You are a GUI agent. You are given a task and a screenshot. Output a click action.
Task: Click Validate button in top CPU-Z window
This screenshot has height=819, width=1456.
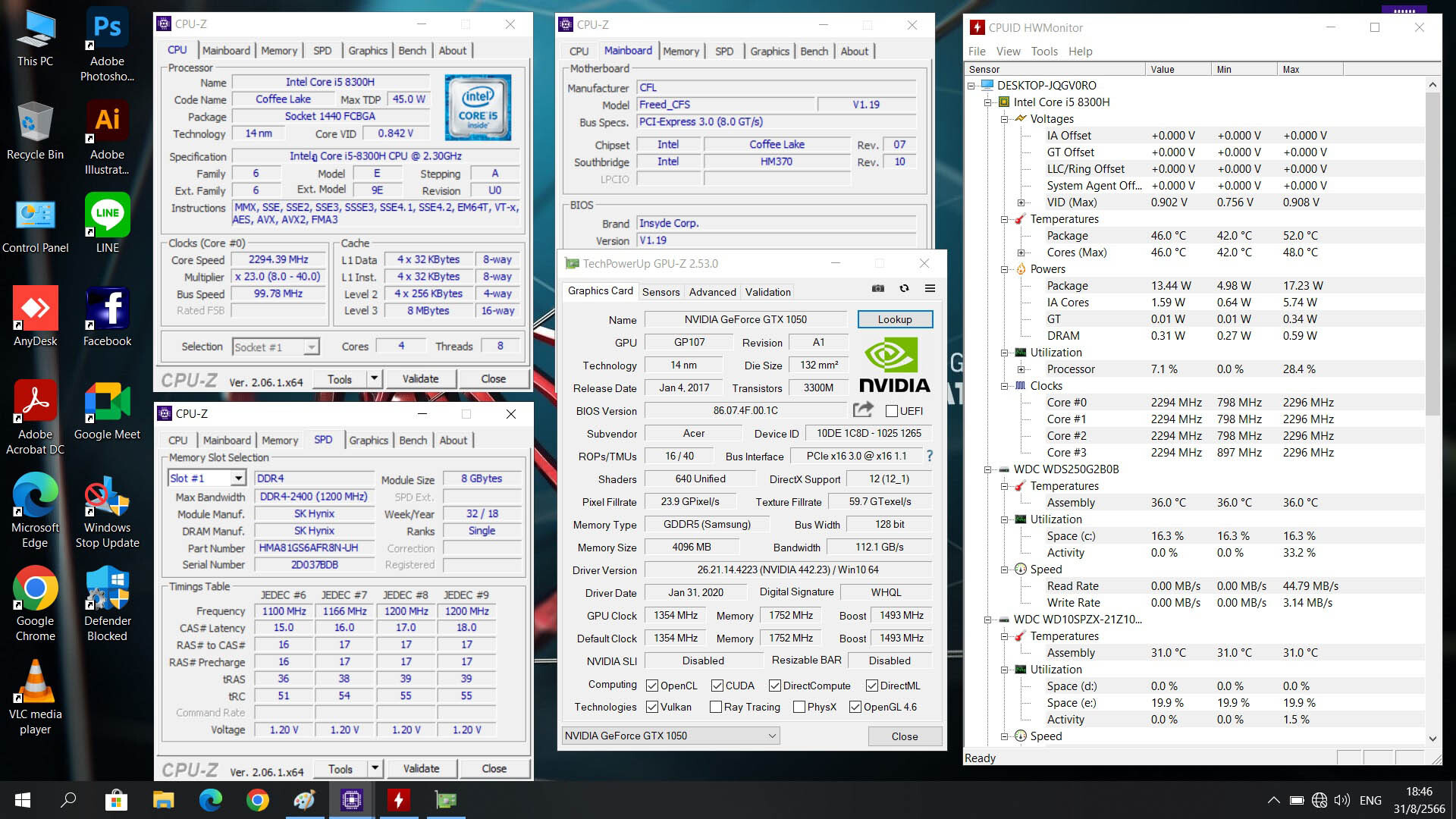pos(420,378)
